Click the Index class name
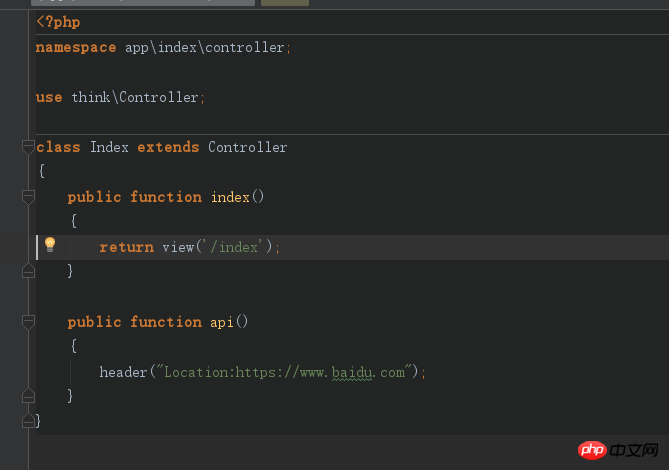 click(x=109, y=147)
